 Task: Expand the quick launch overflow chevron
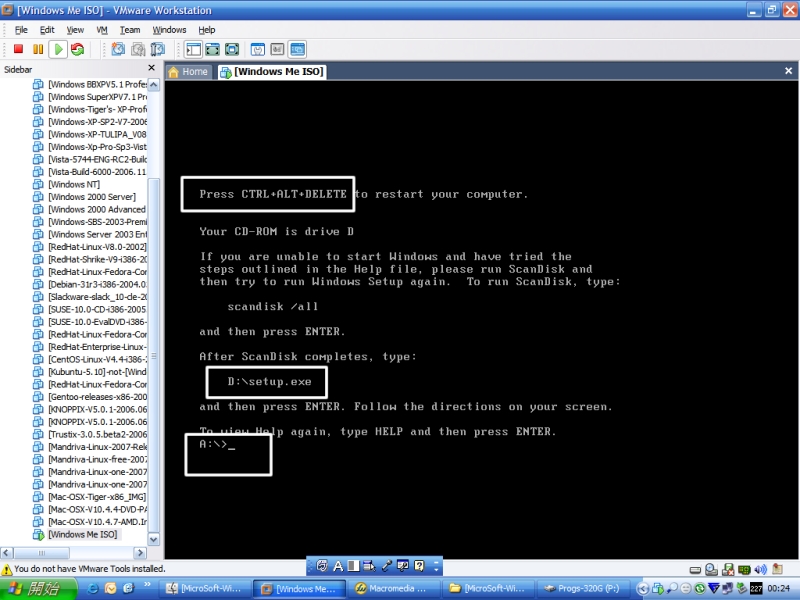point(147,585)
